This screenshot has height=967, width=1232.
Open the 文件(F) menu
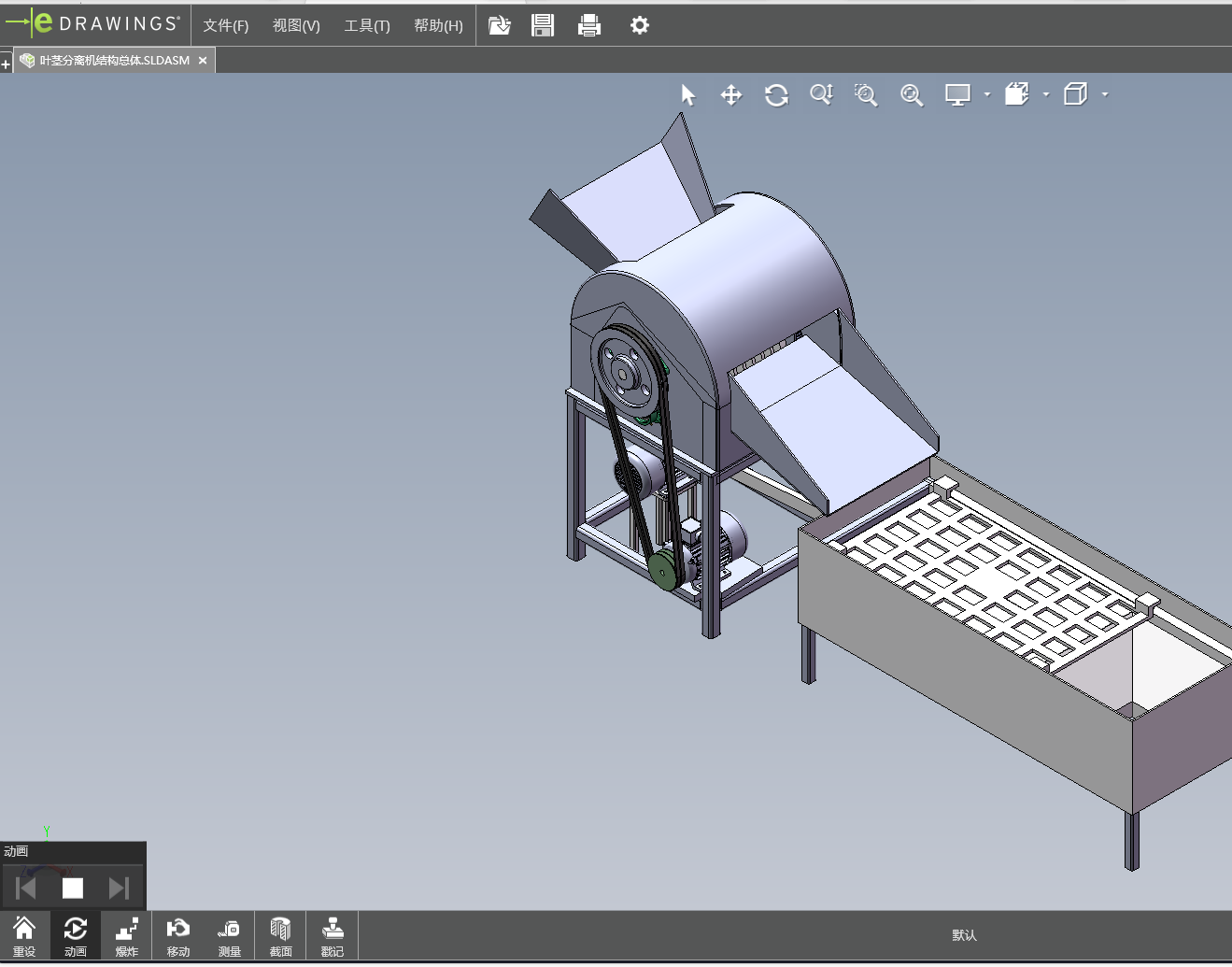pos(226,25)
